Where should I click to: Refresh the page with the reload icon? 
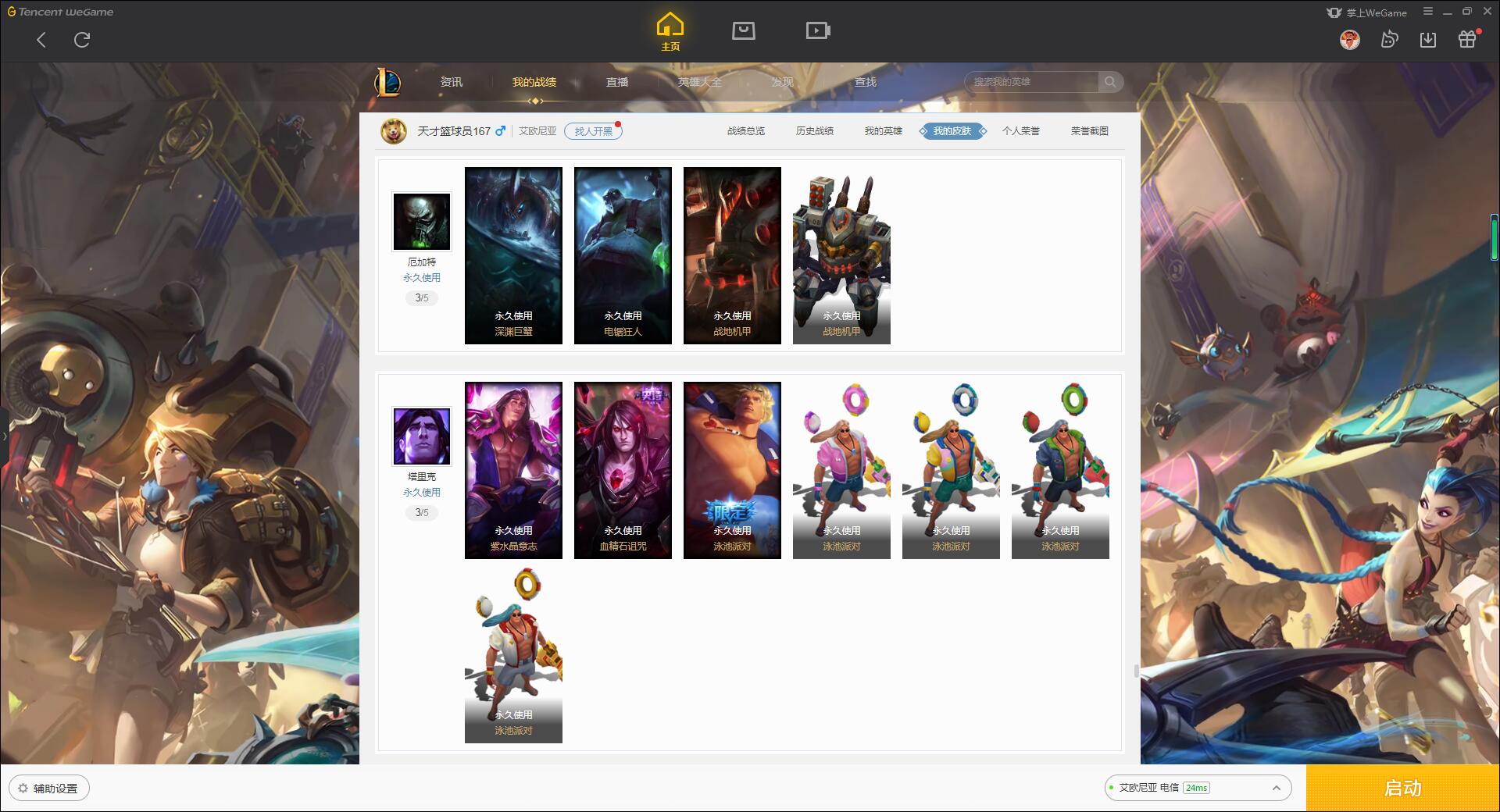[x=82, y=40]
